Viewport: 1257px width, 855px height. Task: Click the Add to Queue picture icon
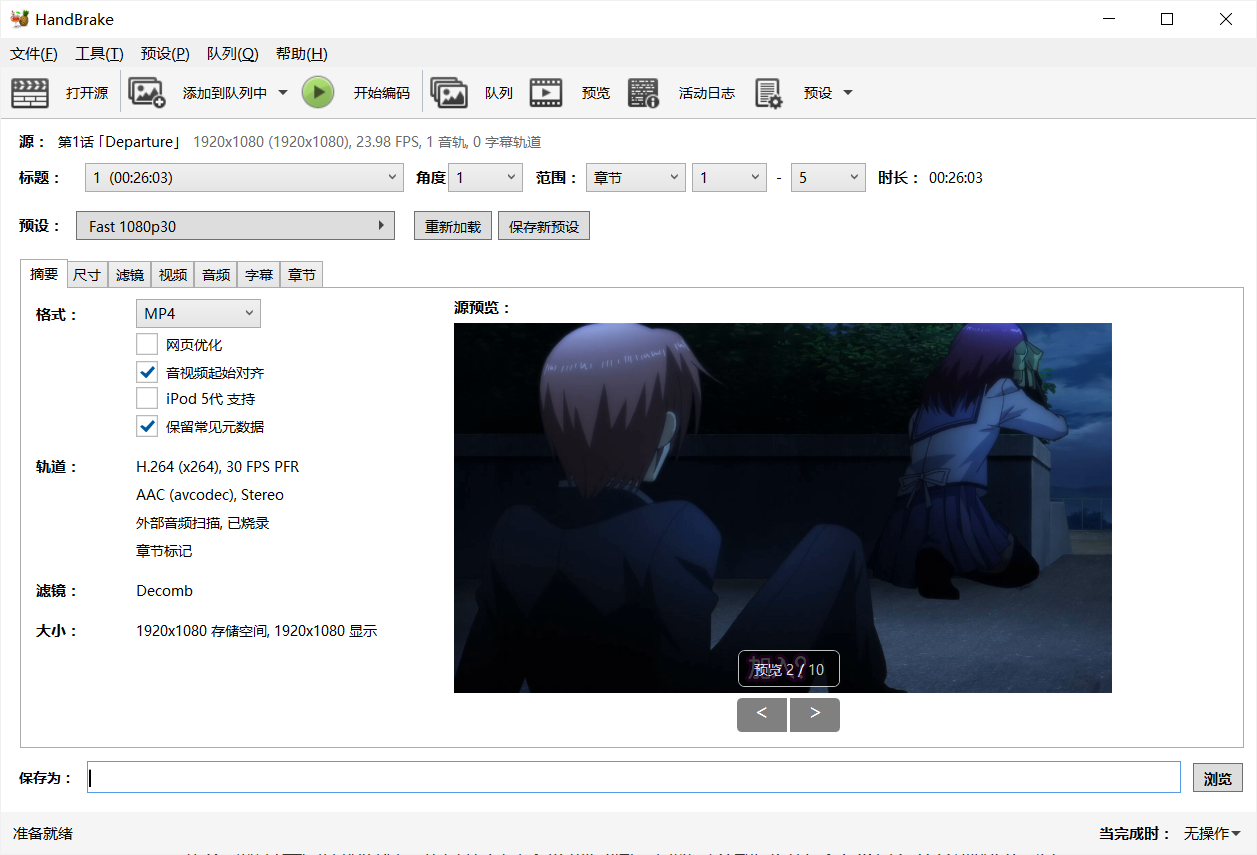click(147, 93)
